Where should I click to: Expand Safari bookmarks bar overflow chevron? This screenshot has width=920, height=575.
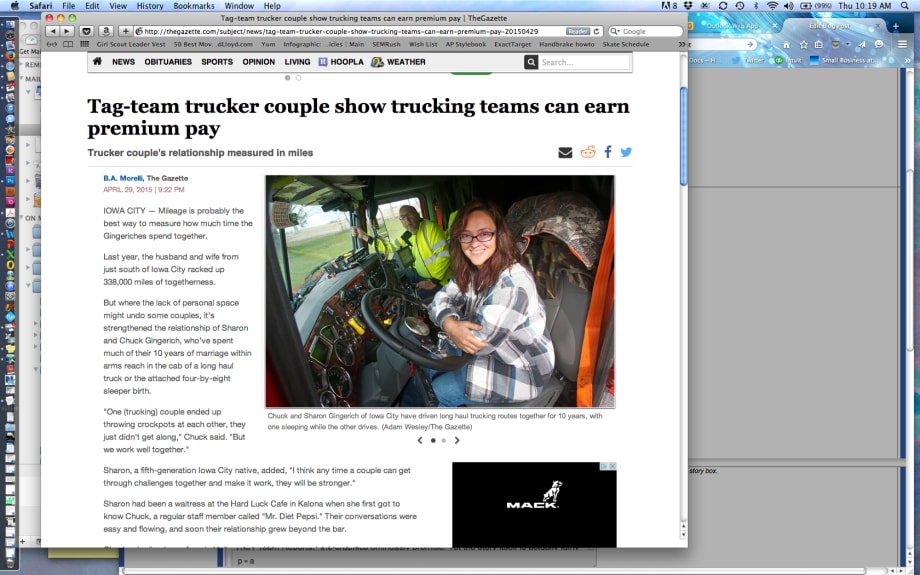point(681,44)
